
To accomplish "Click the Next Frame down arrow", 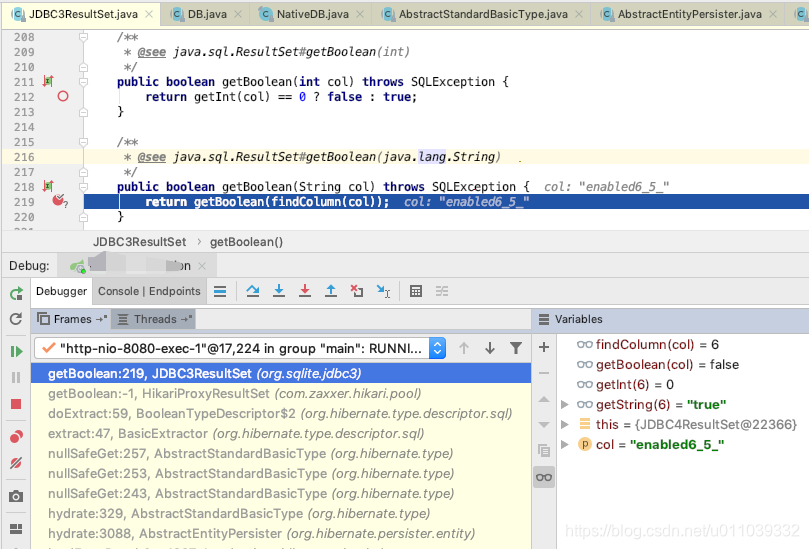I will click(x=490, y=348).
